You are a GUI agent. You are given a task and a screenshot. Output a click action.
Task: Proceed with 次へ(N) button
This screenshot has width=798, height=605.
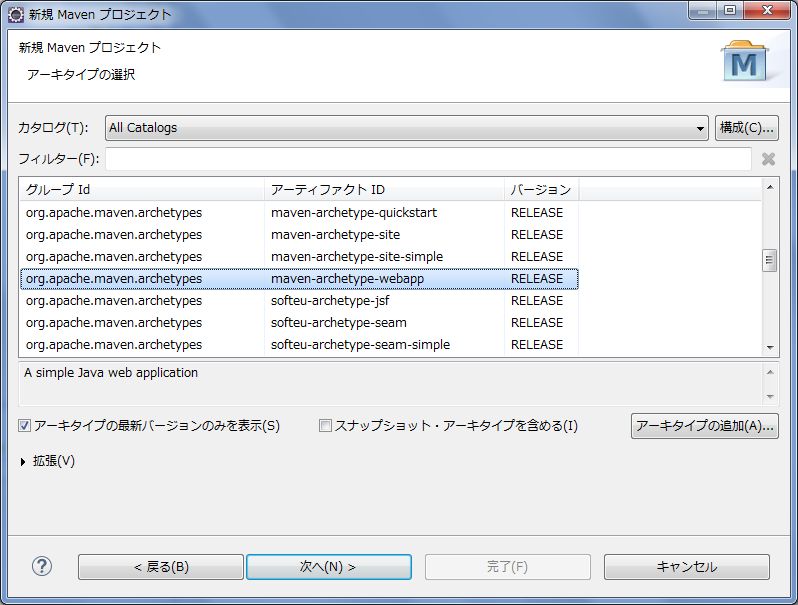(329, 567)
